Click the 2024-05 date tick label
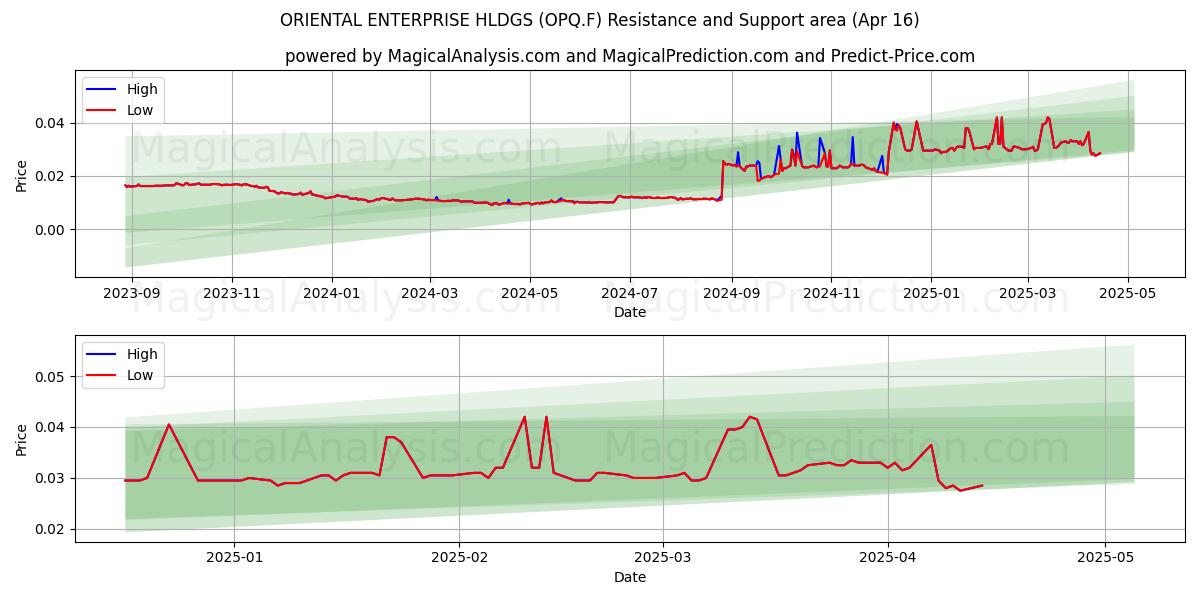The width and height of the screenshot is (1200, 600). (529, 294)
